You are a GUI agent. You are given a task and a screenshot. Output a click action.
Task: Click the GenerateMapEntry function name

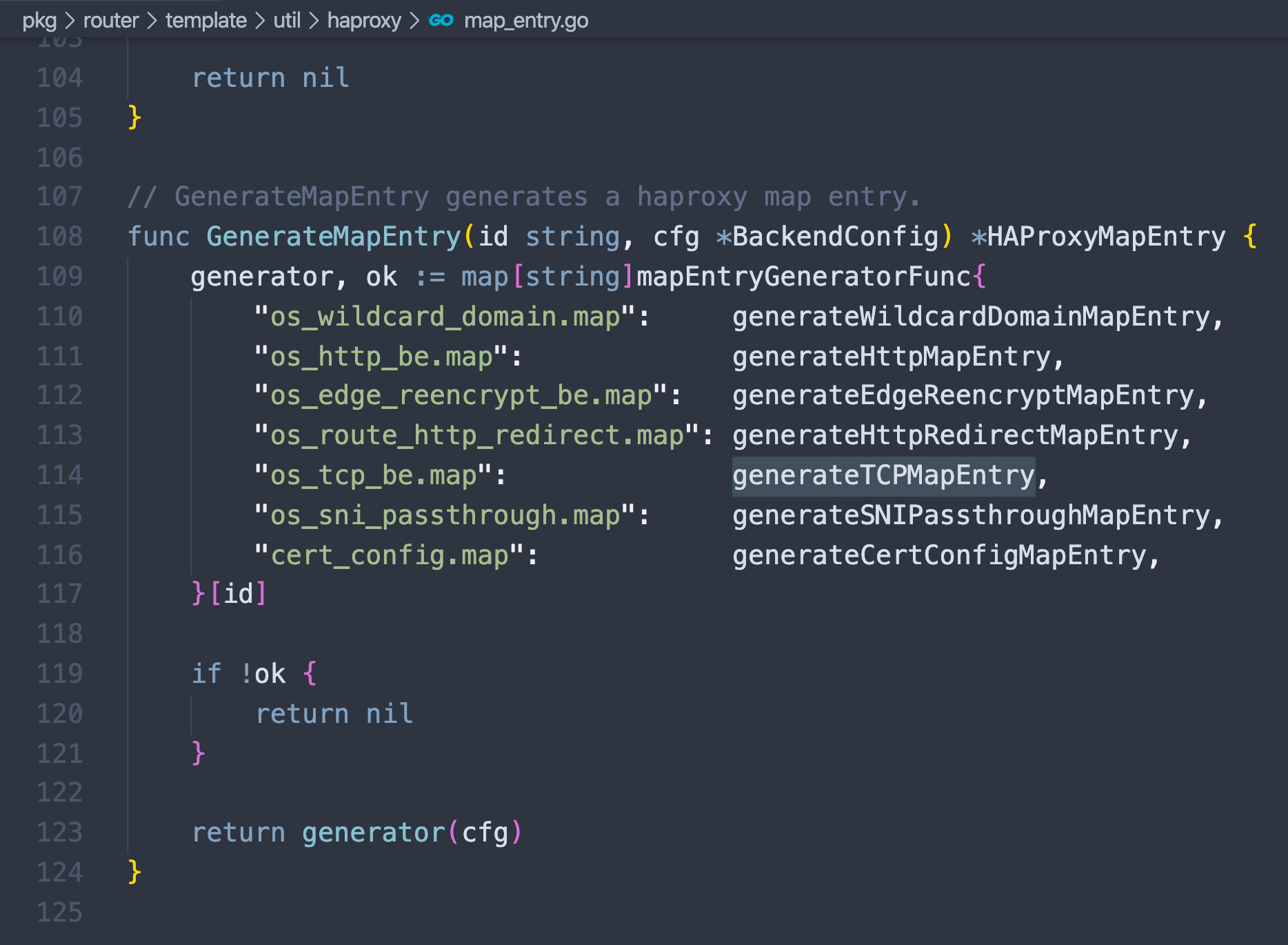pyautogui.click(x=333, y=237)
